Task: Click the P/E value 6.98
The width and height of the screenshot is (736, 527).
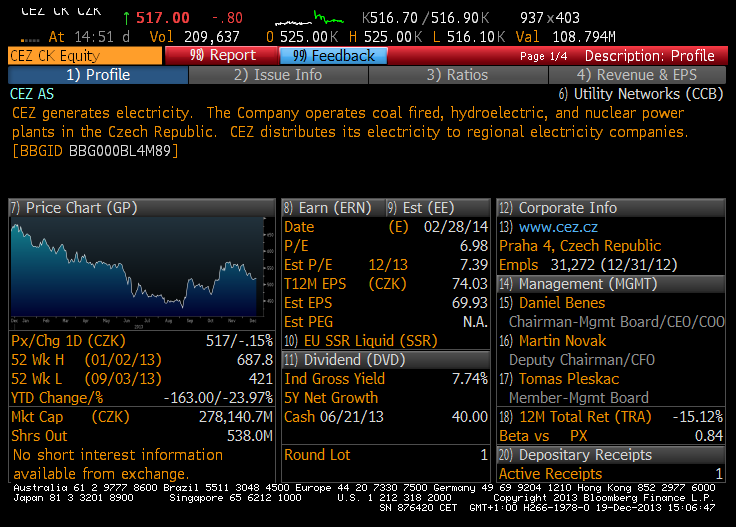Action: [474, 246]
